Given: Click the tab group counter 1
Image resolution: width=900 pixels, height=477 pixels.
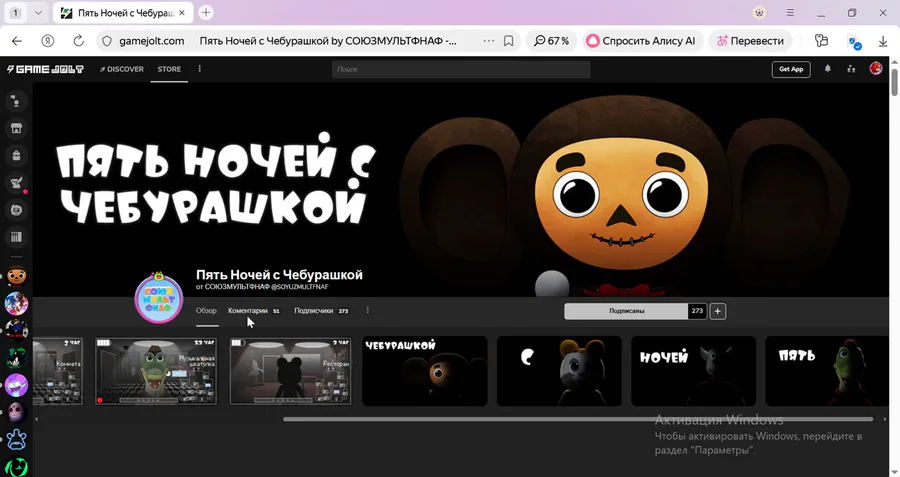Looking at the screenshot, I should click(15, 12).
